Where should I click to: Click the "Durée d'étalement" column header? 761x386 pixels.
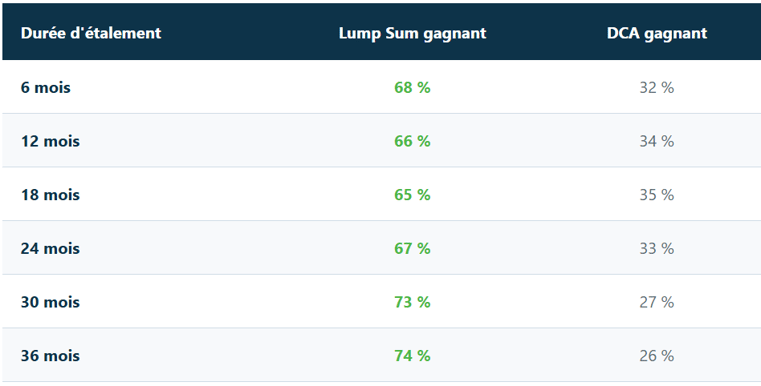91,33
